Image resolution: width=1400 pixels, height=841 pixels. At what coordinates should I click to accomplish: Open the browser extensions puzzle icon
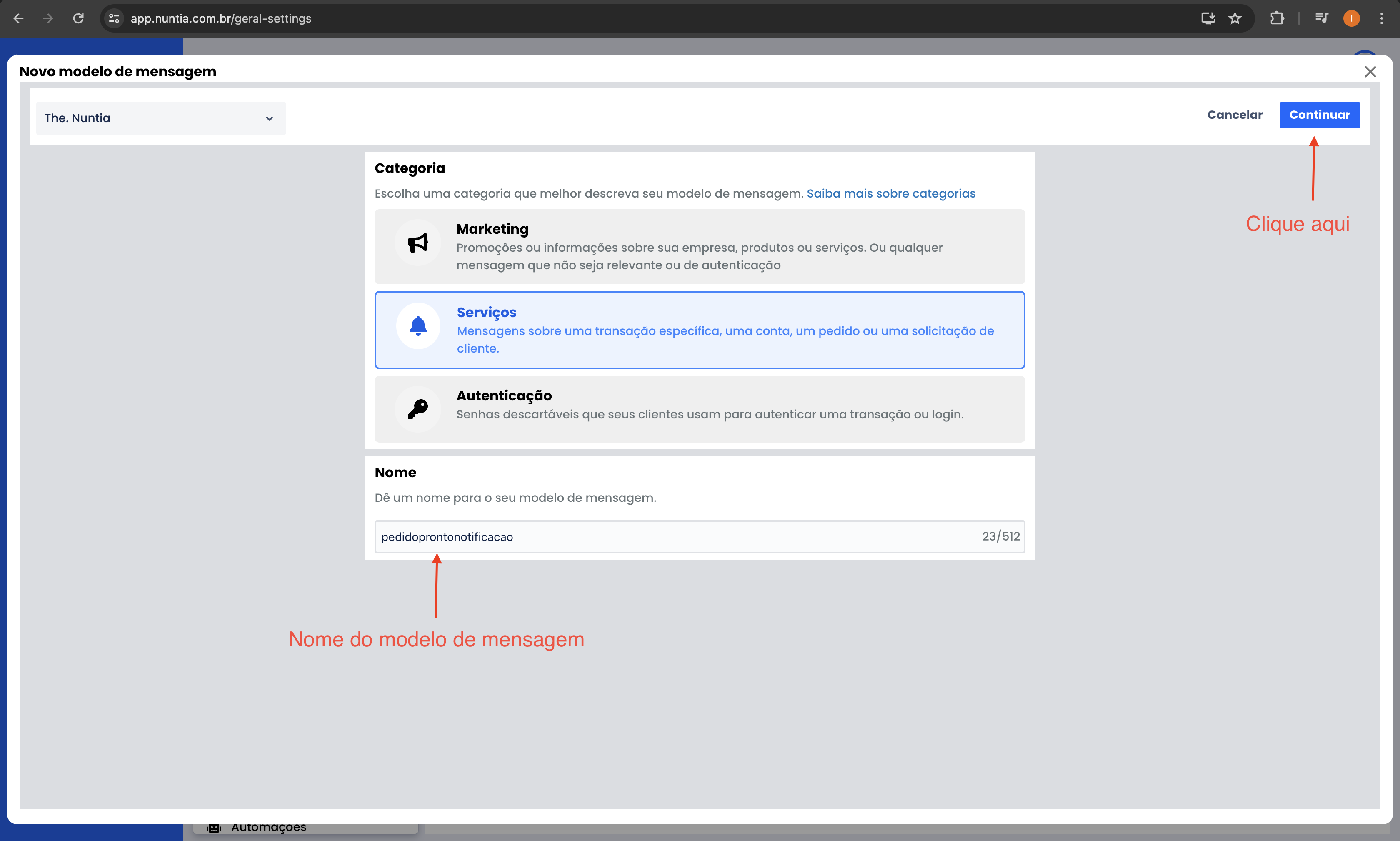pos(1277,19)
